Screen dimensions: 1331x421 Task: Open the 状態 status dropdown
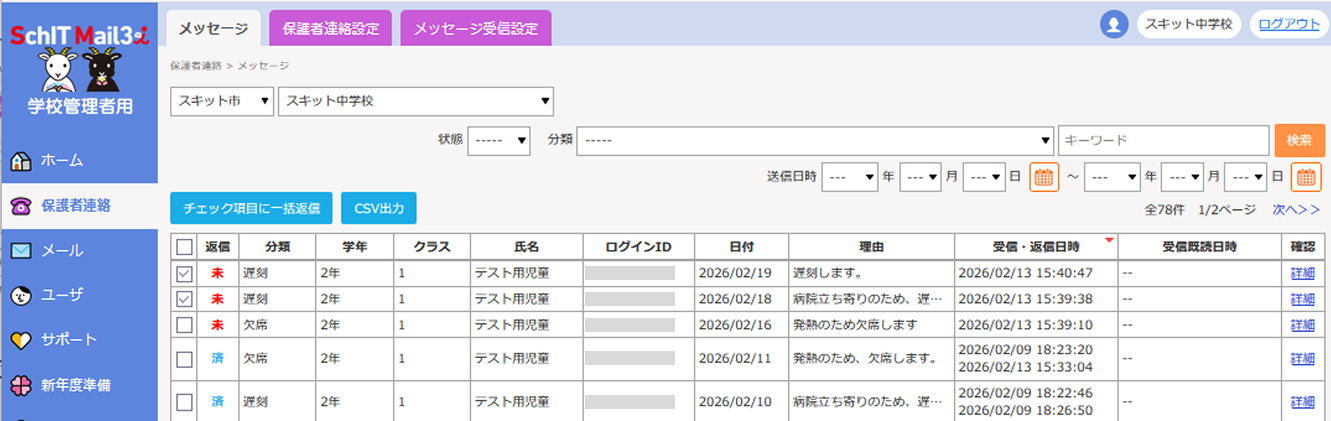click(499, 141)
